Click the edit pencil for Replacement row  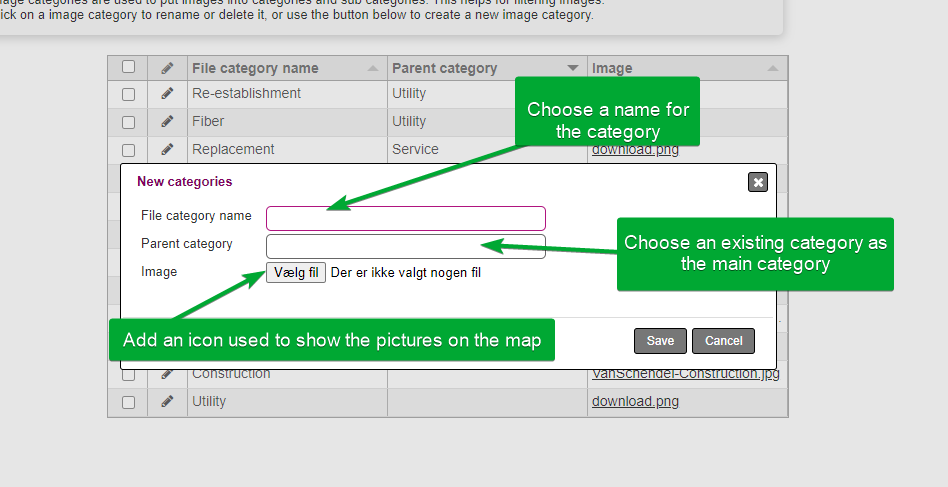click(167, 150)
